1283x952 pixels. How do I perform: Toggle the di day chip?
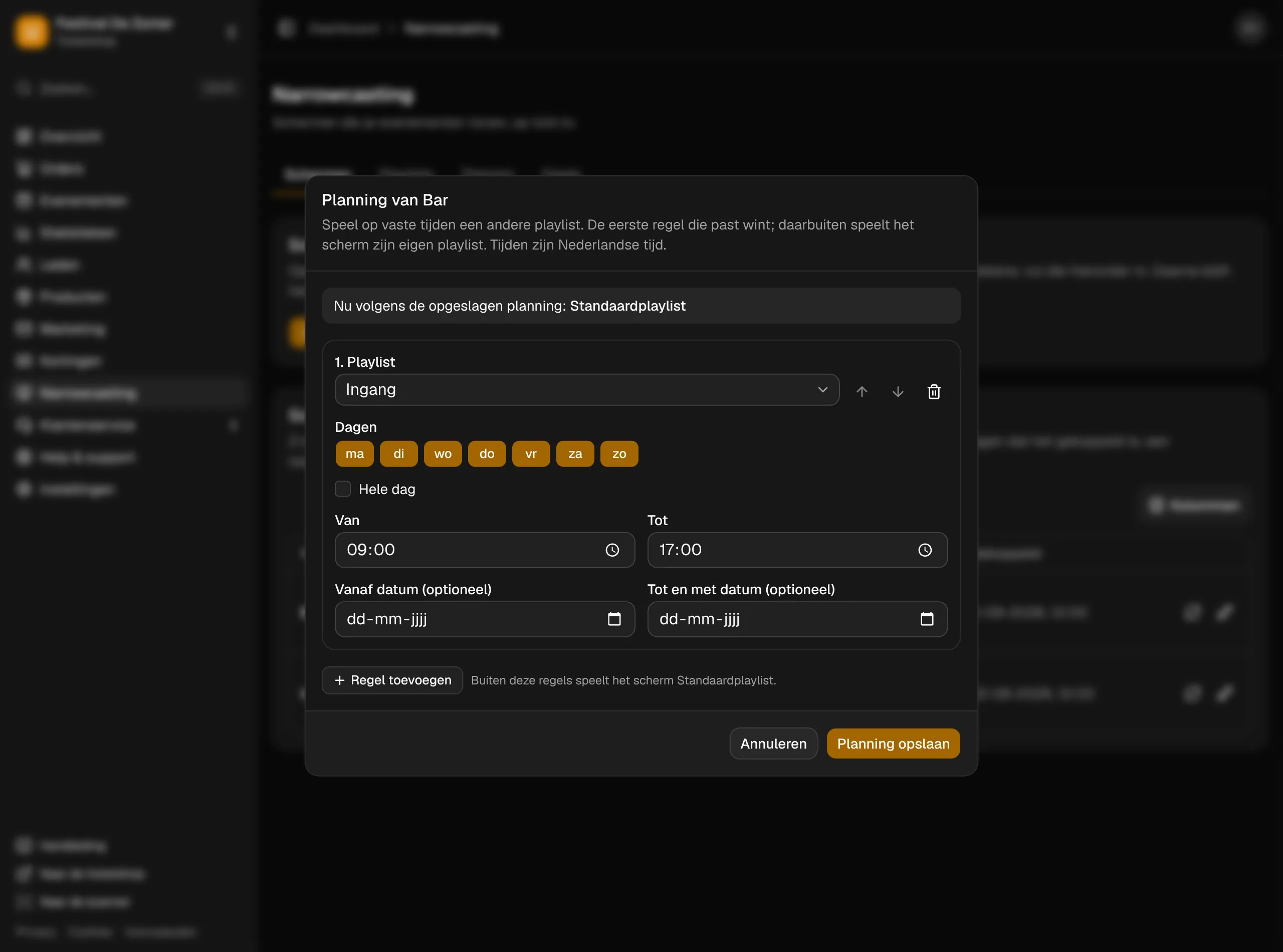pos(399,453)
